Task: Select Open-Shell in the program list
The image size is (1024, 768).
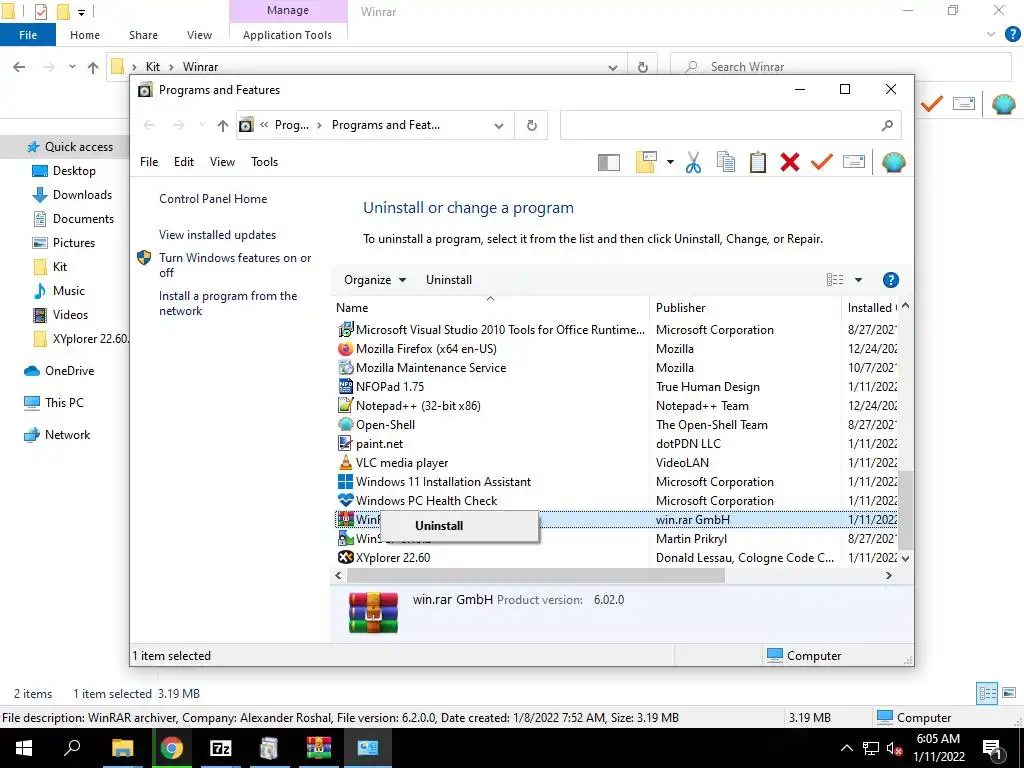Action: pos(385,424)
